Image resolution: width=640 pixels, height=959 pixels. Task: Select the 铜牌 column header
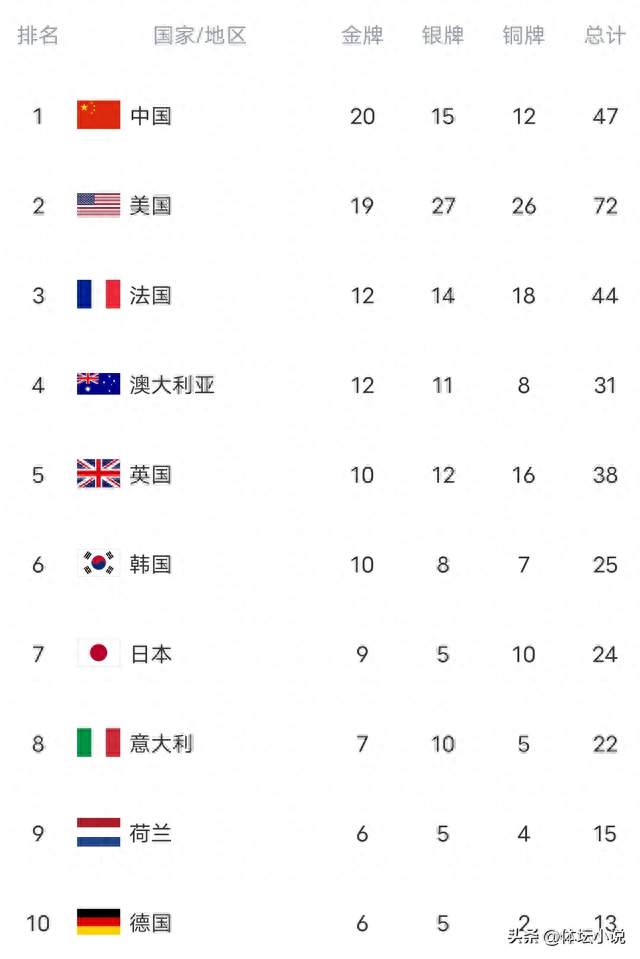click(524, 35)
